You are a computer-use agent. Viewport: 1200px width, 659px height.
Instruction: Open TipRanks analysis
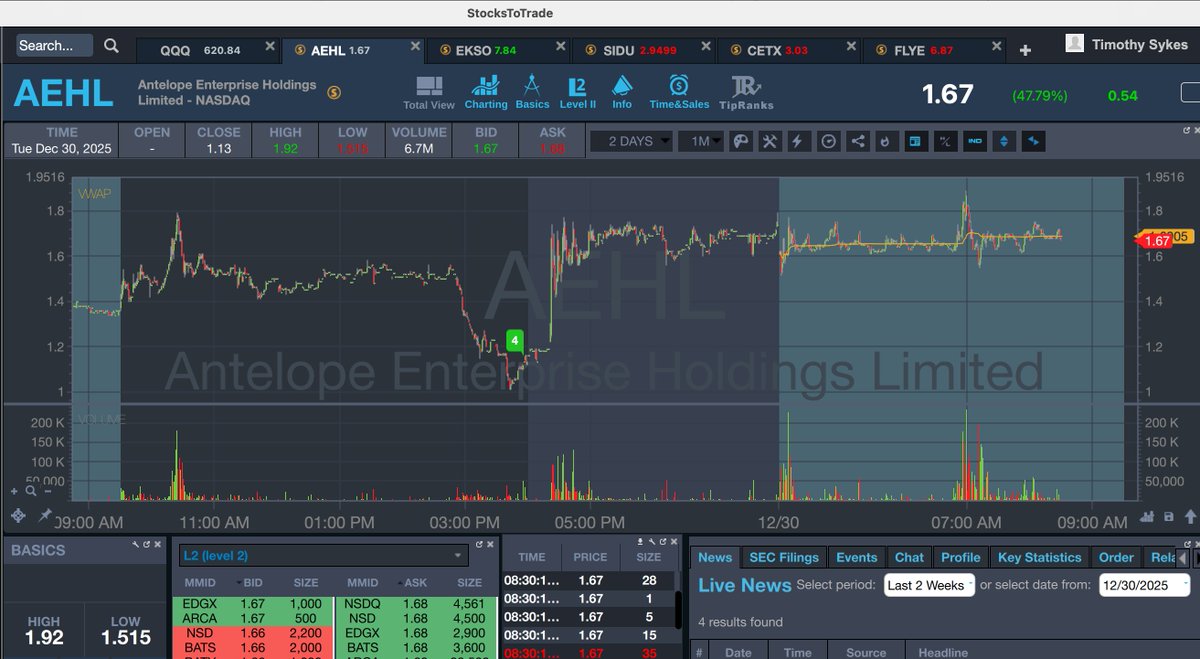tap(746, 91)
